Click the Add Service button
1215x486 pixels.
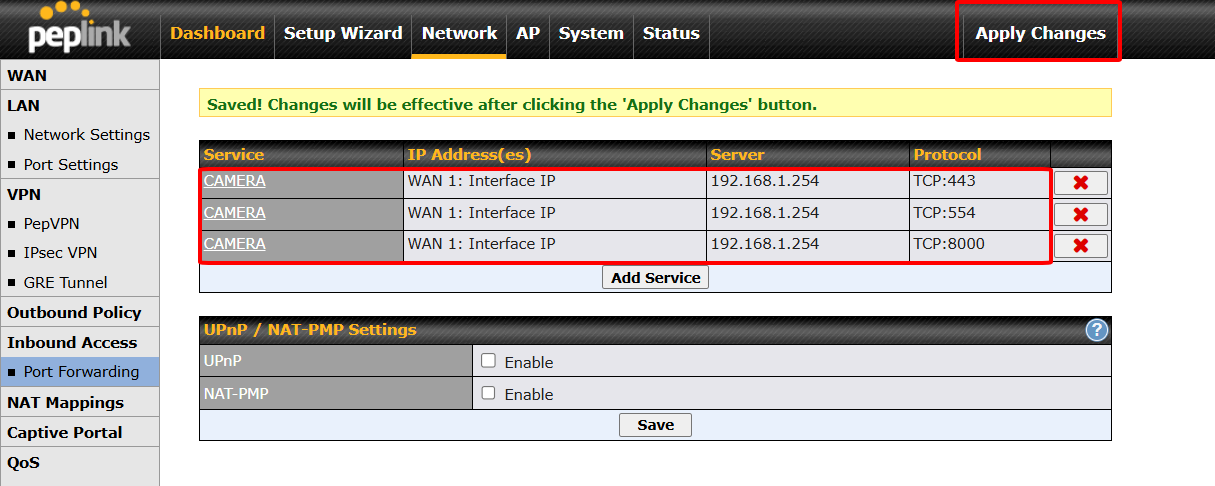(655, 277)
